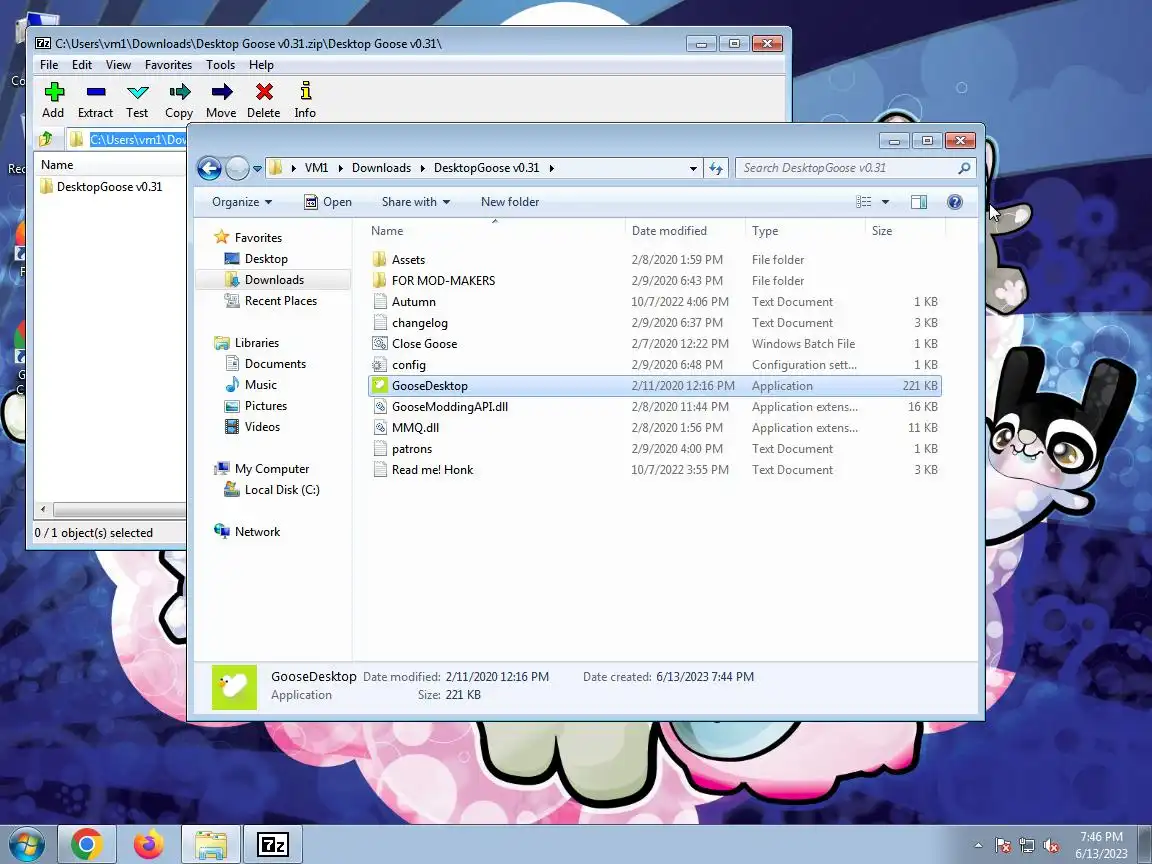
Task: Open the Organize dropdown menu
Action: (242, 202)
